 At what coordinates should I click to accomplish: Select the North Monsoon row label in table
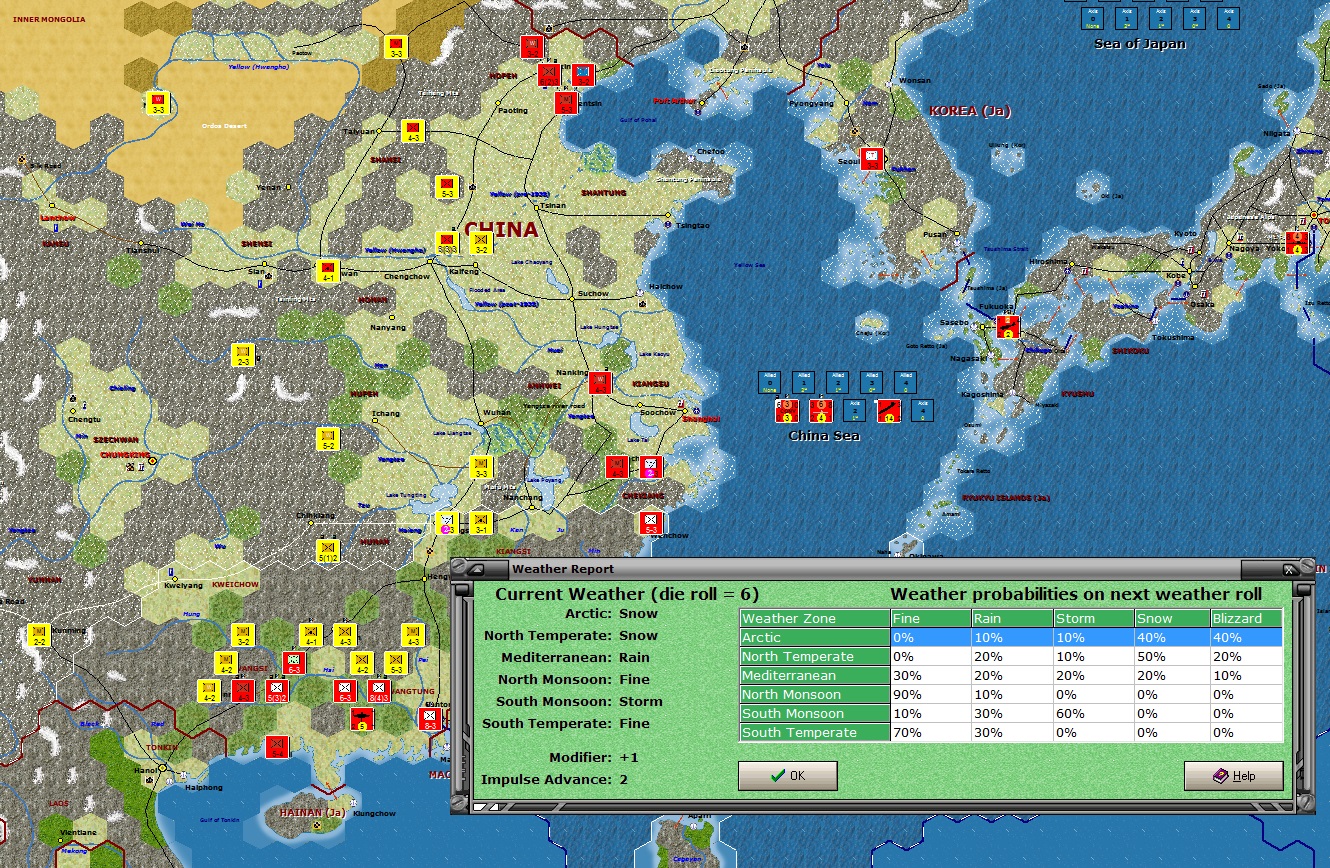(815, 694)
